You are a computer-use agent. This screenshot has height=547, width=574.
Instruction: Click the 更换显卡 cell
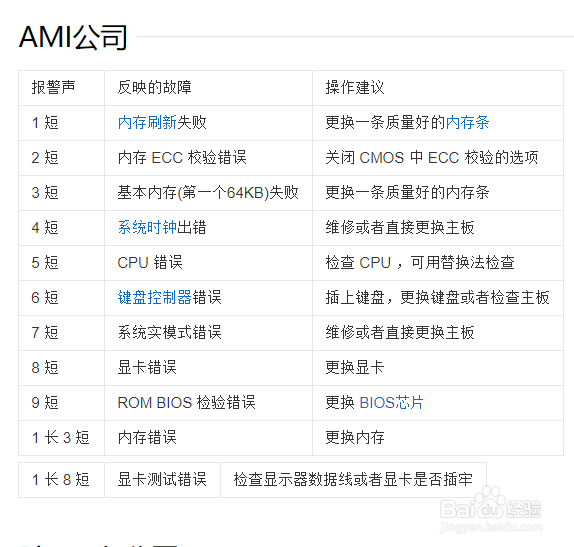click(438, 368)
